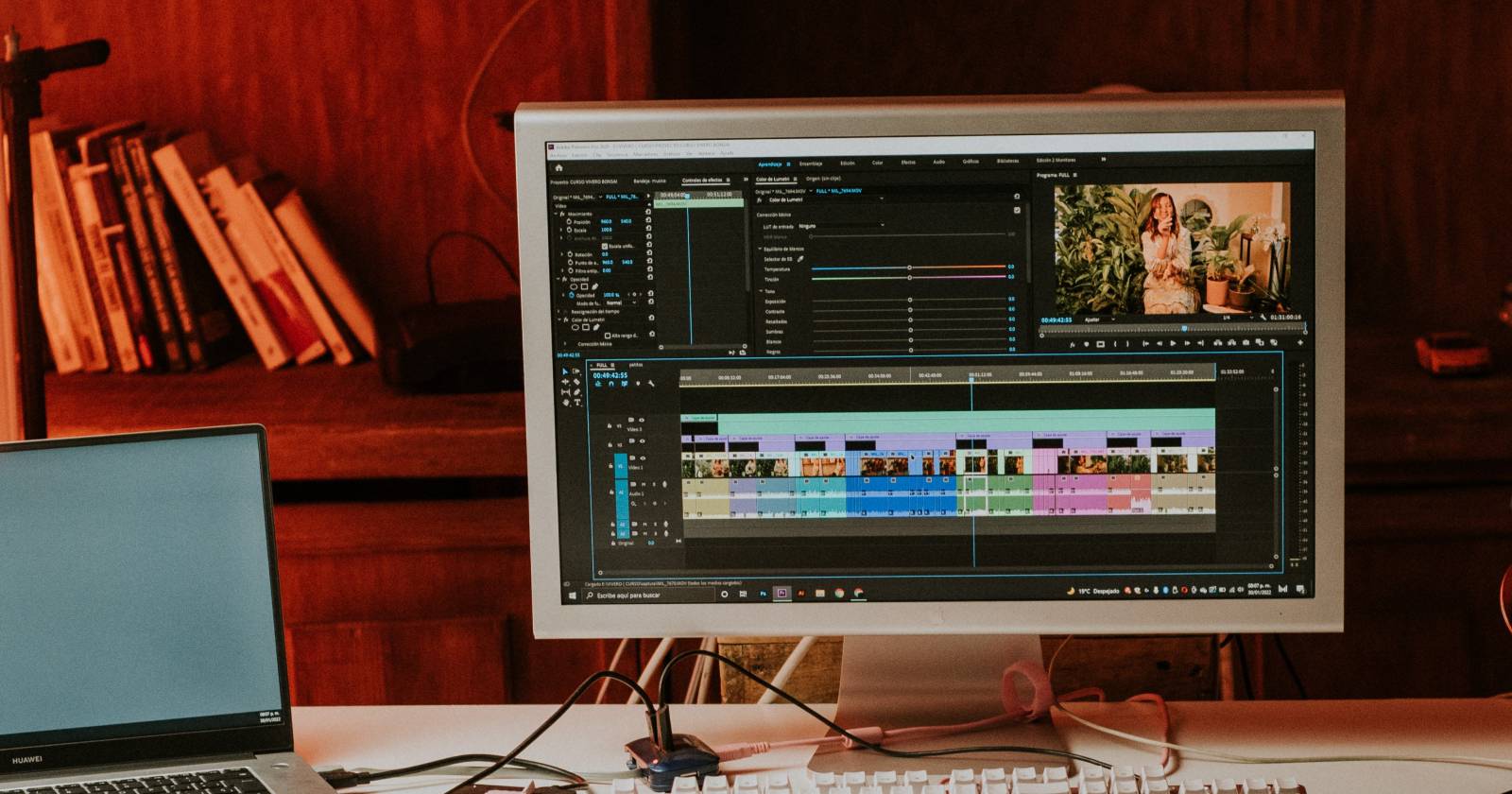This screenshot has height=794, width=1512.
Task: Click the timeline timecode 00:49:42:55
Action: coord(610,375)
